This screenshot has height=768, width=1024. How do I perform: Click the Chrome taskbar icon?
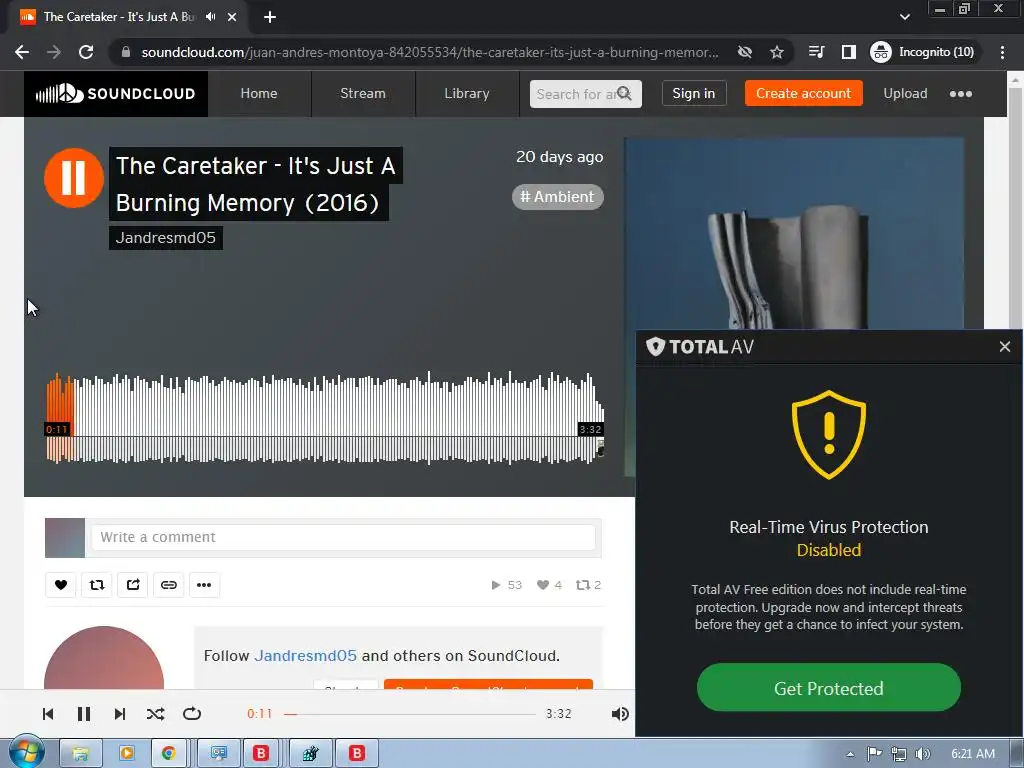click(169, 754)
